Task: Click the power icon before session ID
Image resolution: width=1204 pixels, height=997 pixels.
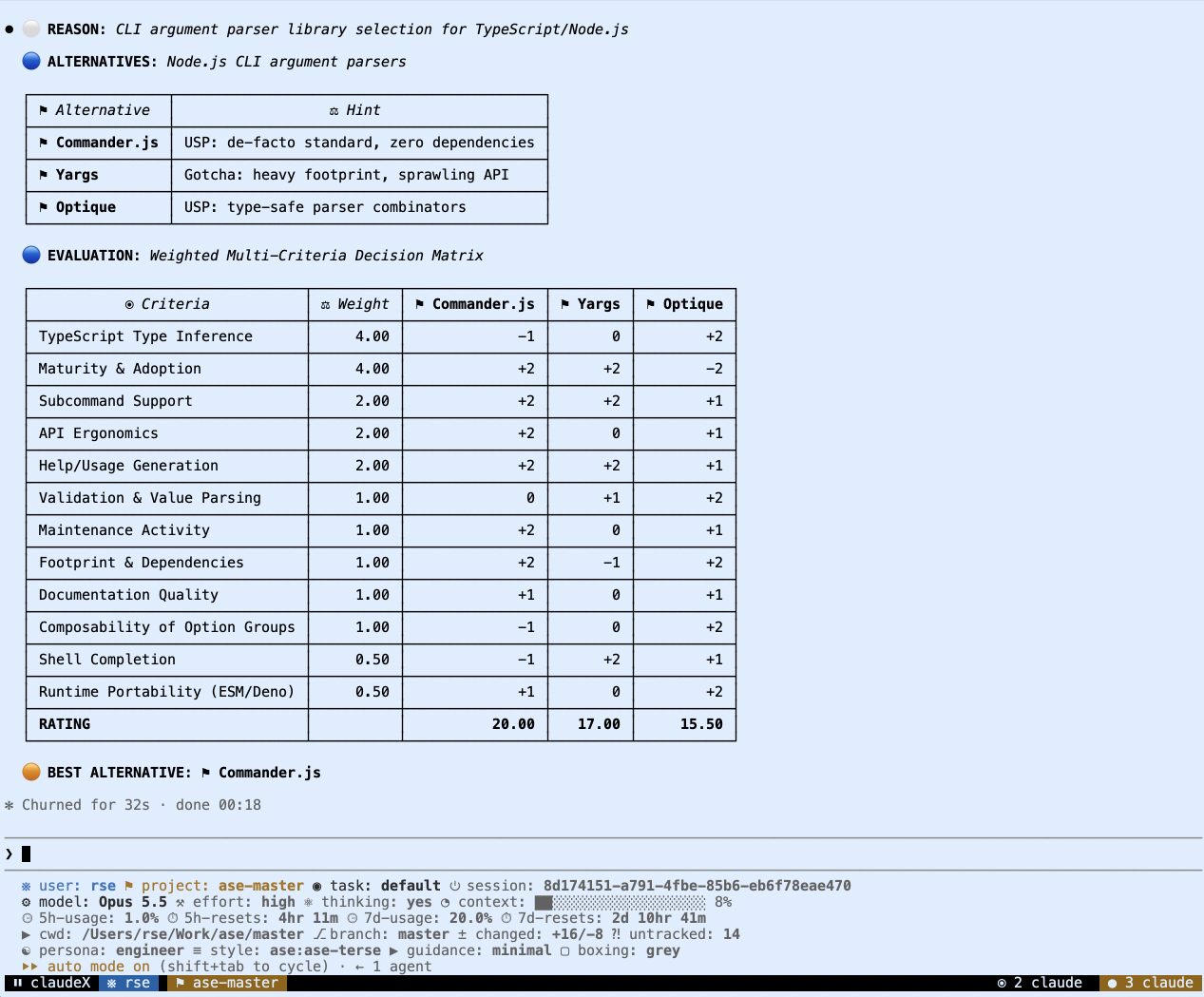Action: pyautogui.click(x=455, y=886)
